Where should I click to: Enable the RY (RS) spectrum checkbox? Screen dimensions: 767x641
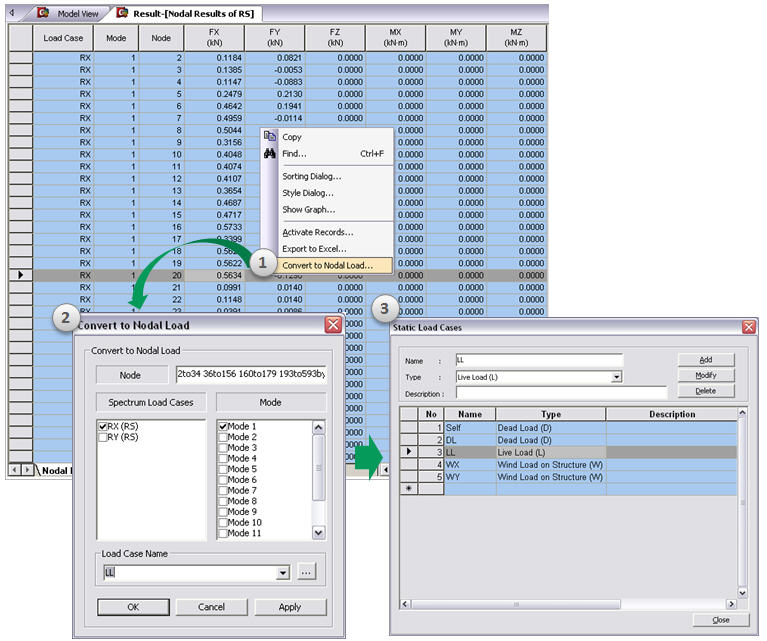(103, 437)
